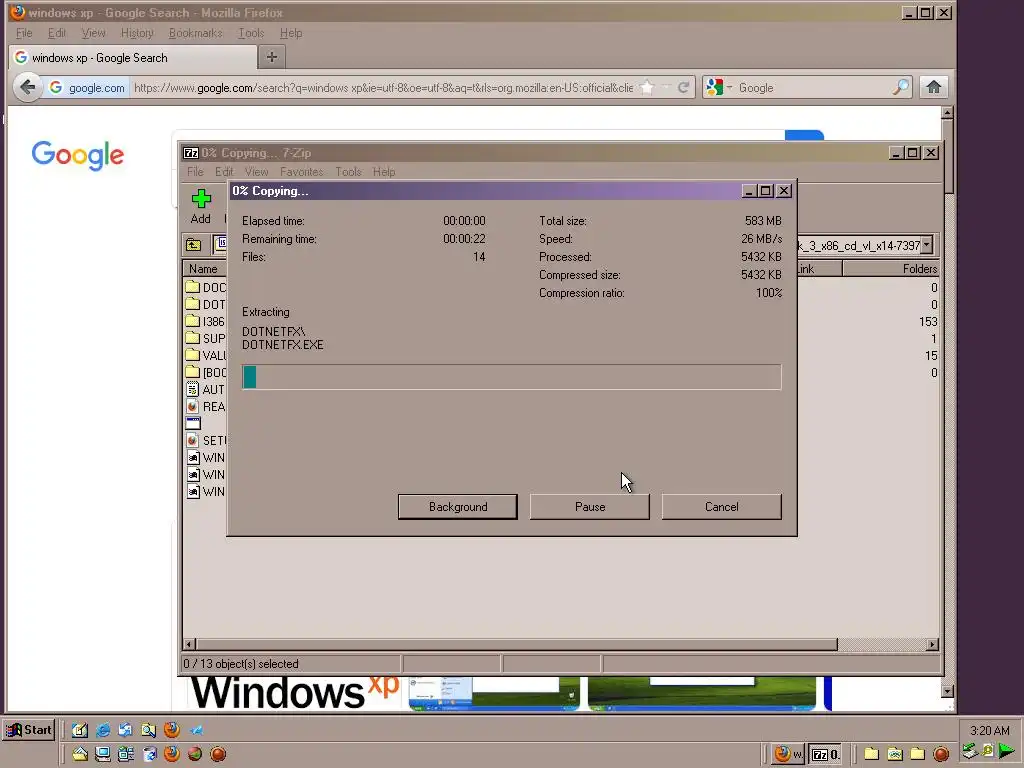1024x768 pixels.
Task: Select the [BOO folder in 7-Zip list
Action: pos(204,372)
